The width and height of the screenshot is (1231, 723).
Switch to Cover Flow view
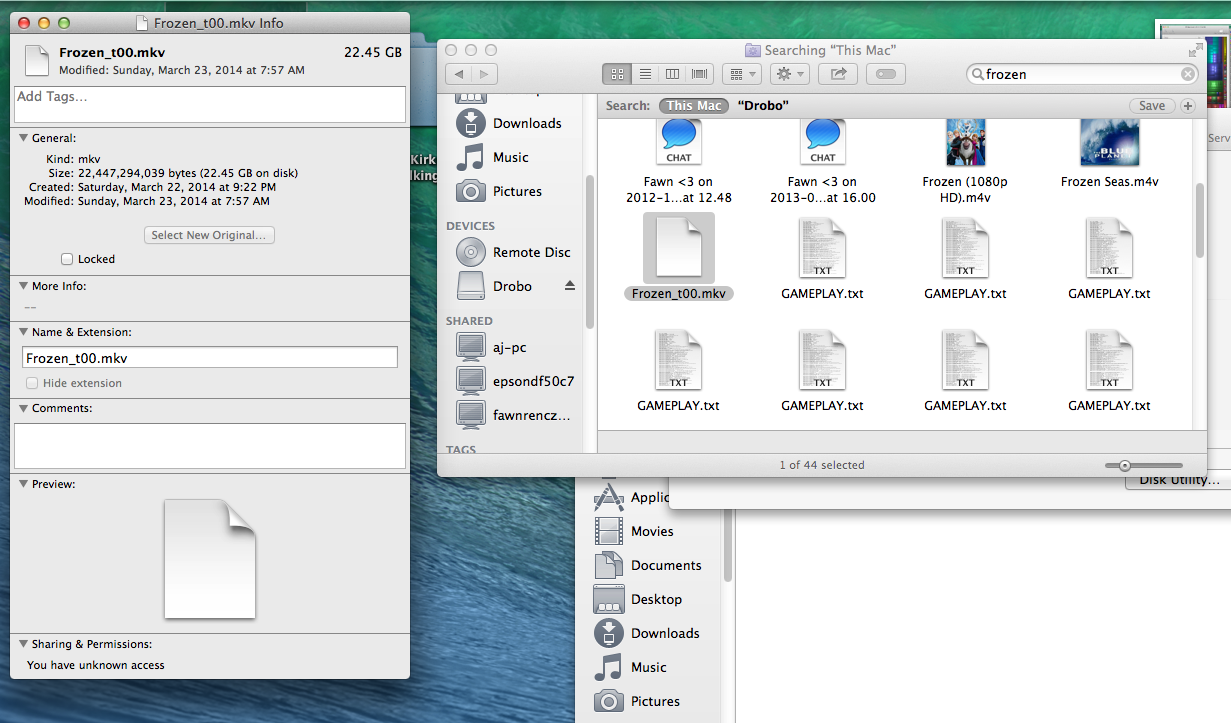pyautogui.click(x=699, y=74)
